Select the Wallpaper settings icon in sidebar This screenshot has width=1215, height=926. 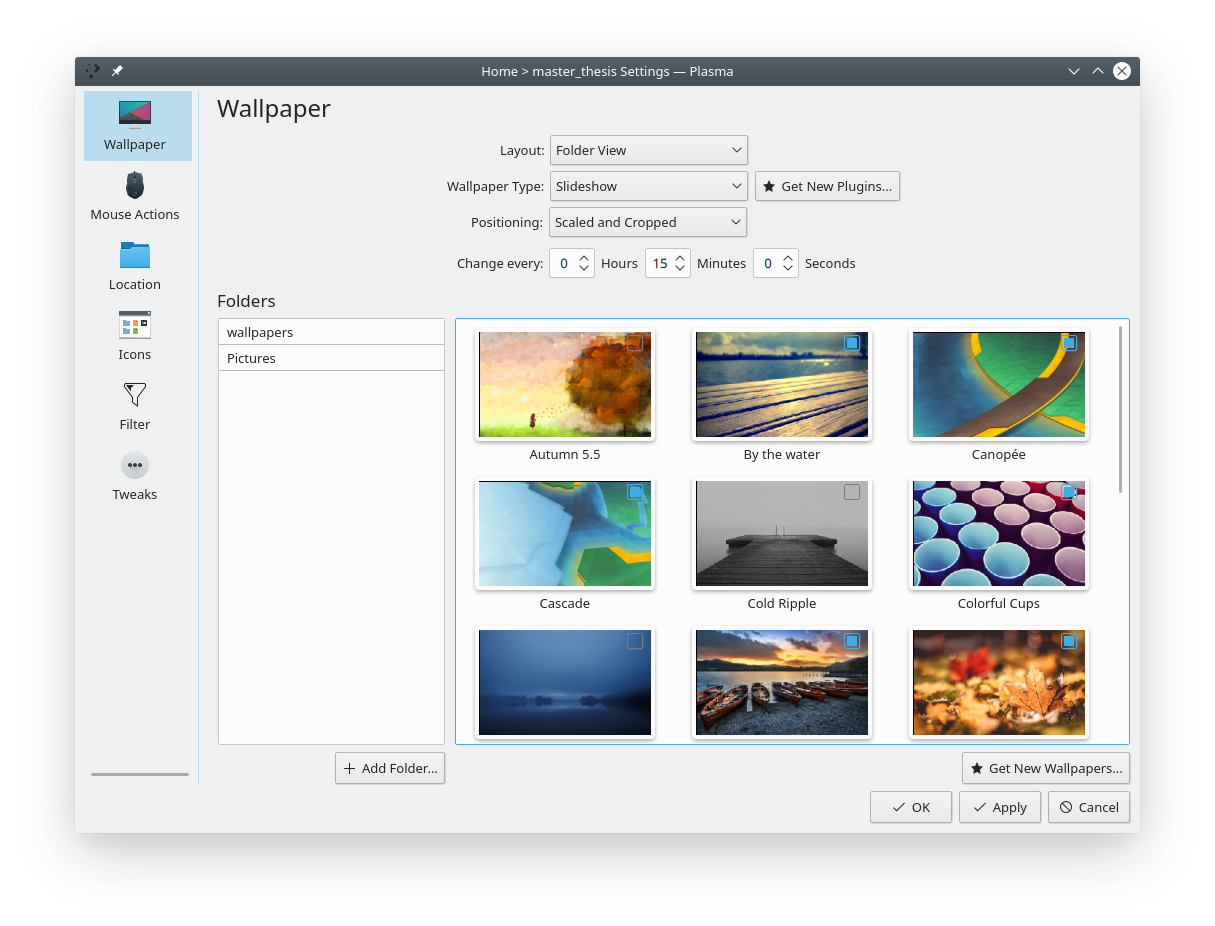(137, 125)
